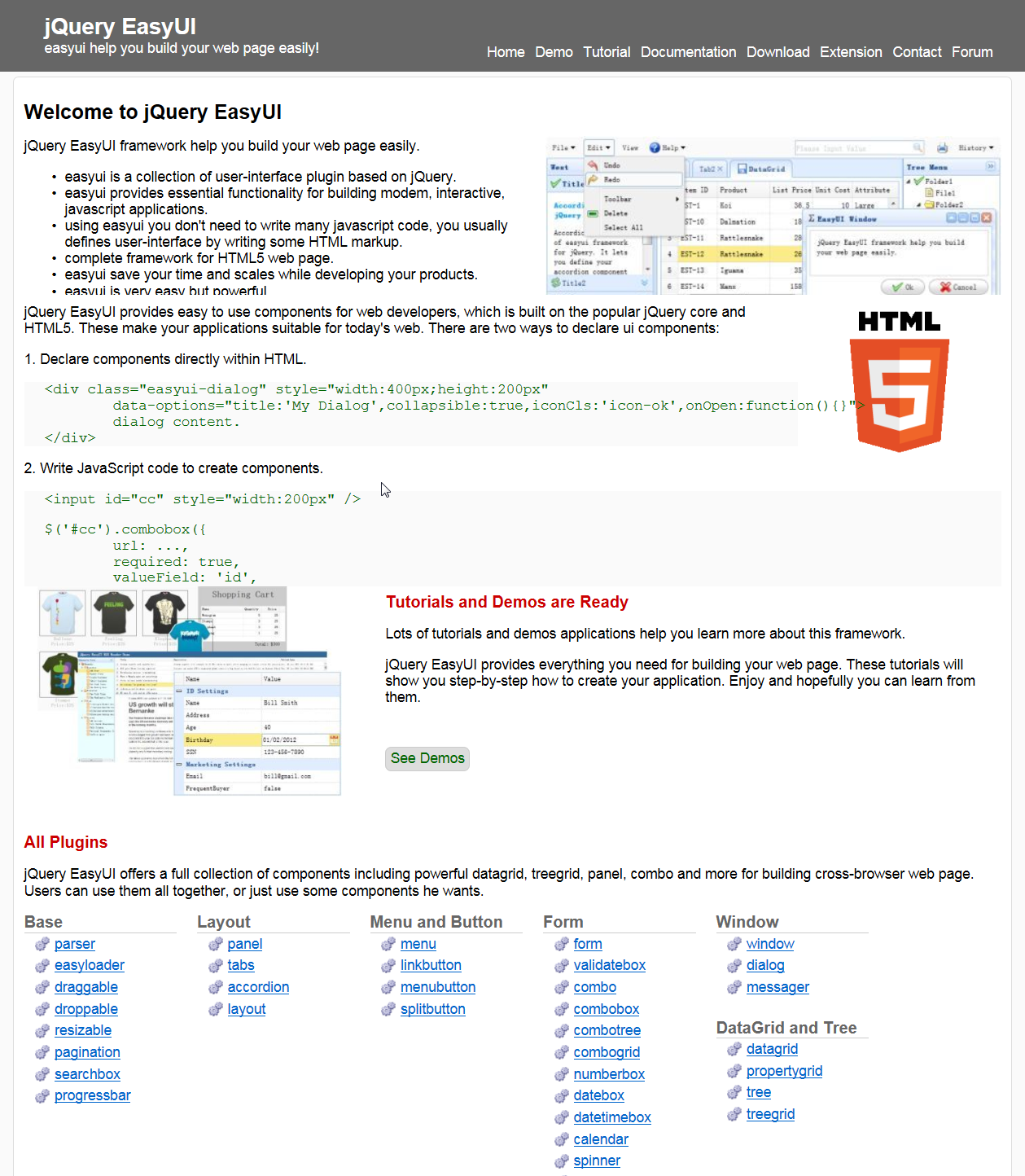Click the plugin icon beside splitbutton
This screenshot has width=1025, height=1176.
point(388,1010)
